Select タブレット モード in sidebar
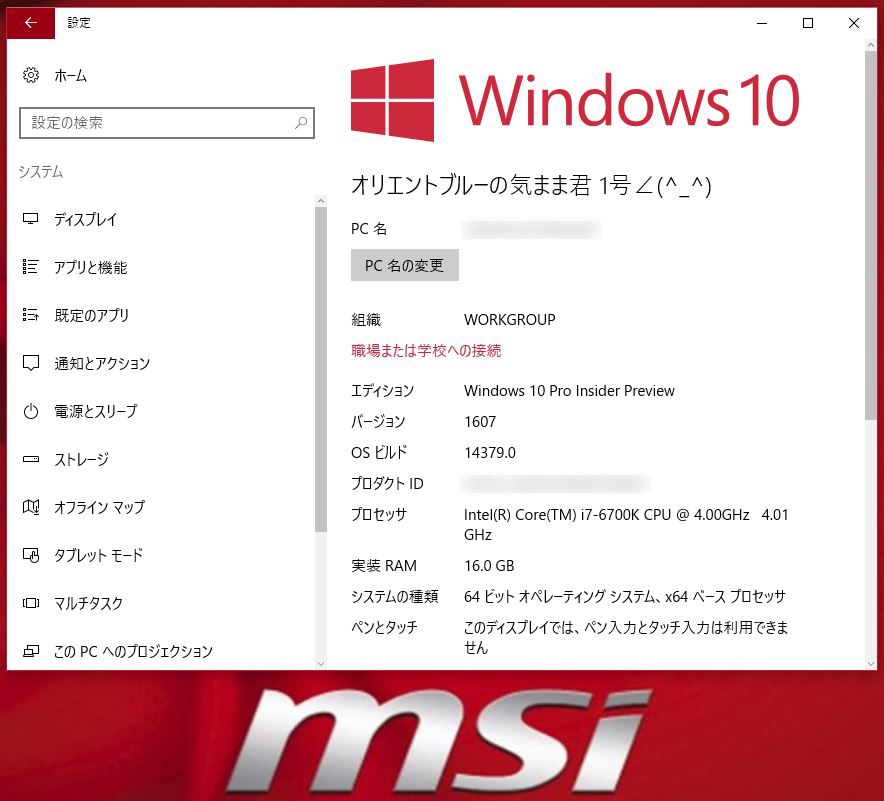This screenshot has width=884, height=801. click(x=98, y=555)
